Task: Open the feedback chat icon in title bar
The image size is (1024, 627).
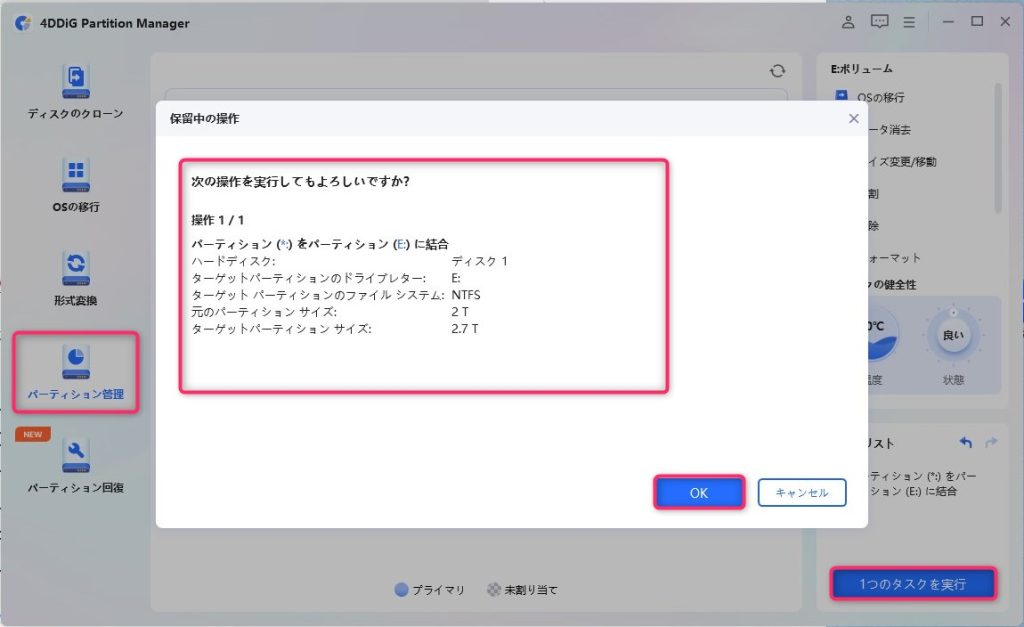Action: coord(879,22)
